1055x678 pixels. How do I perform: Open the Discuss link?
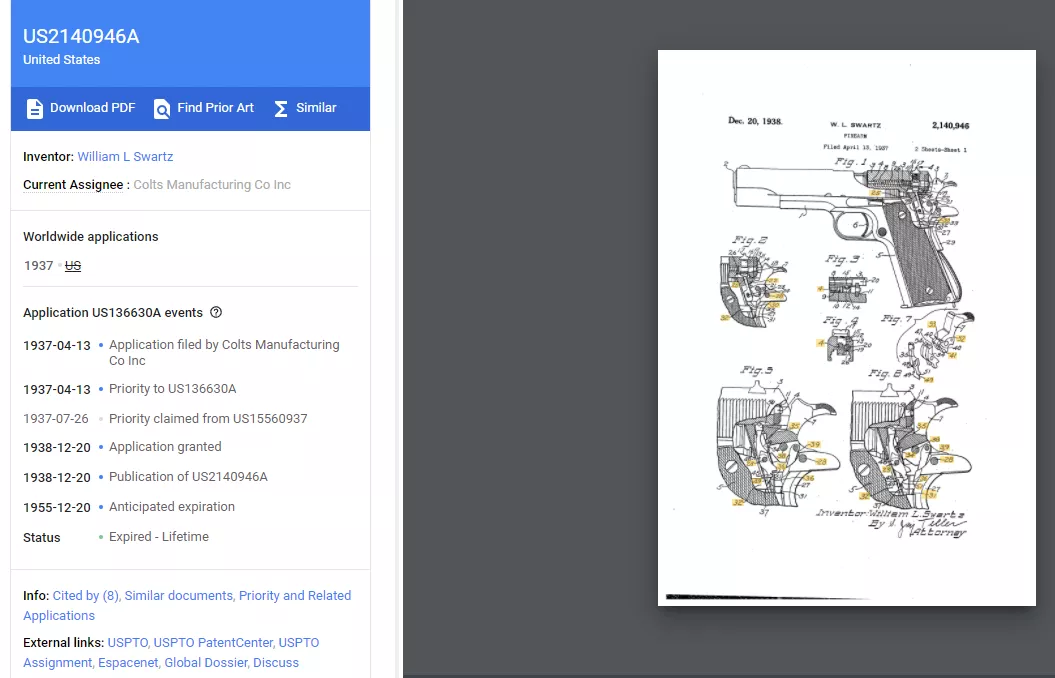(276, 663)
